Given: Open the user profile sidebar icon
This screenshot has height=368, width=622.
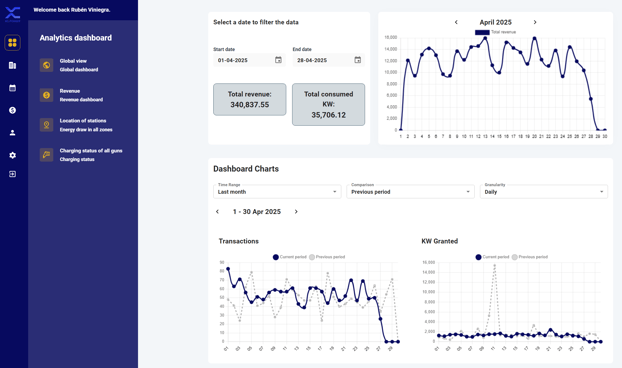Looking at the screenshot, I should (x=12, y=133).
